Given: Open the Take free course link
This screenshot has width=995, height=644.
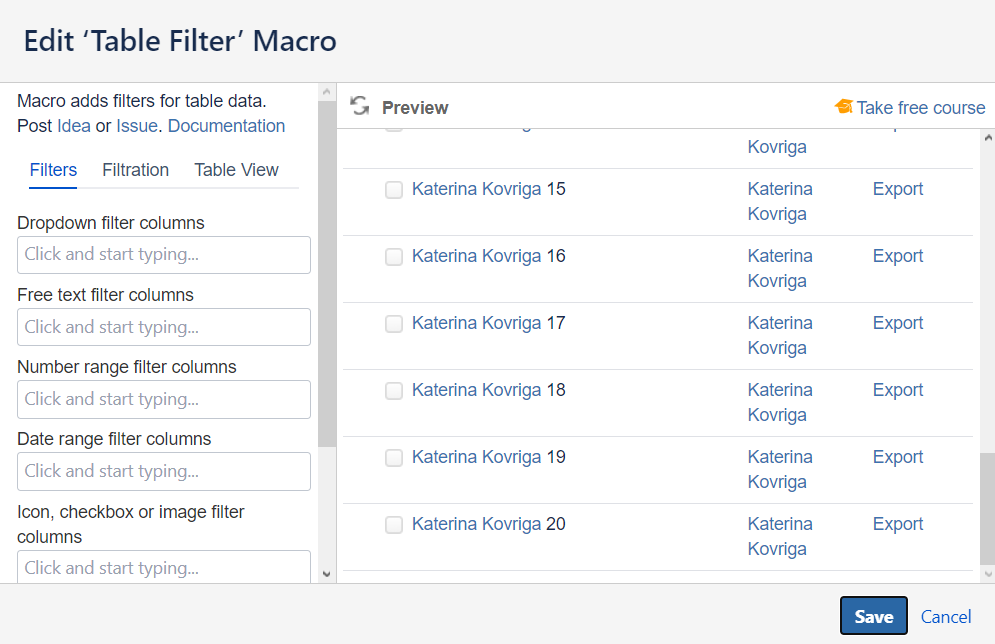Looking at the screenshot, I should 920,108.
